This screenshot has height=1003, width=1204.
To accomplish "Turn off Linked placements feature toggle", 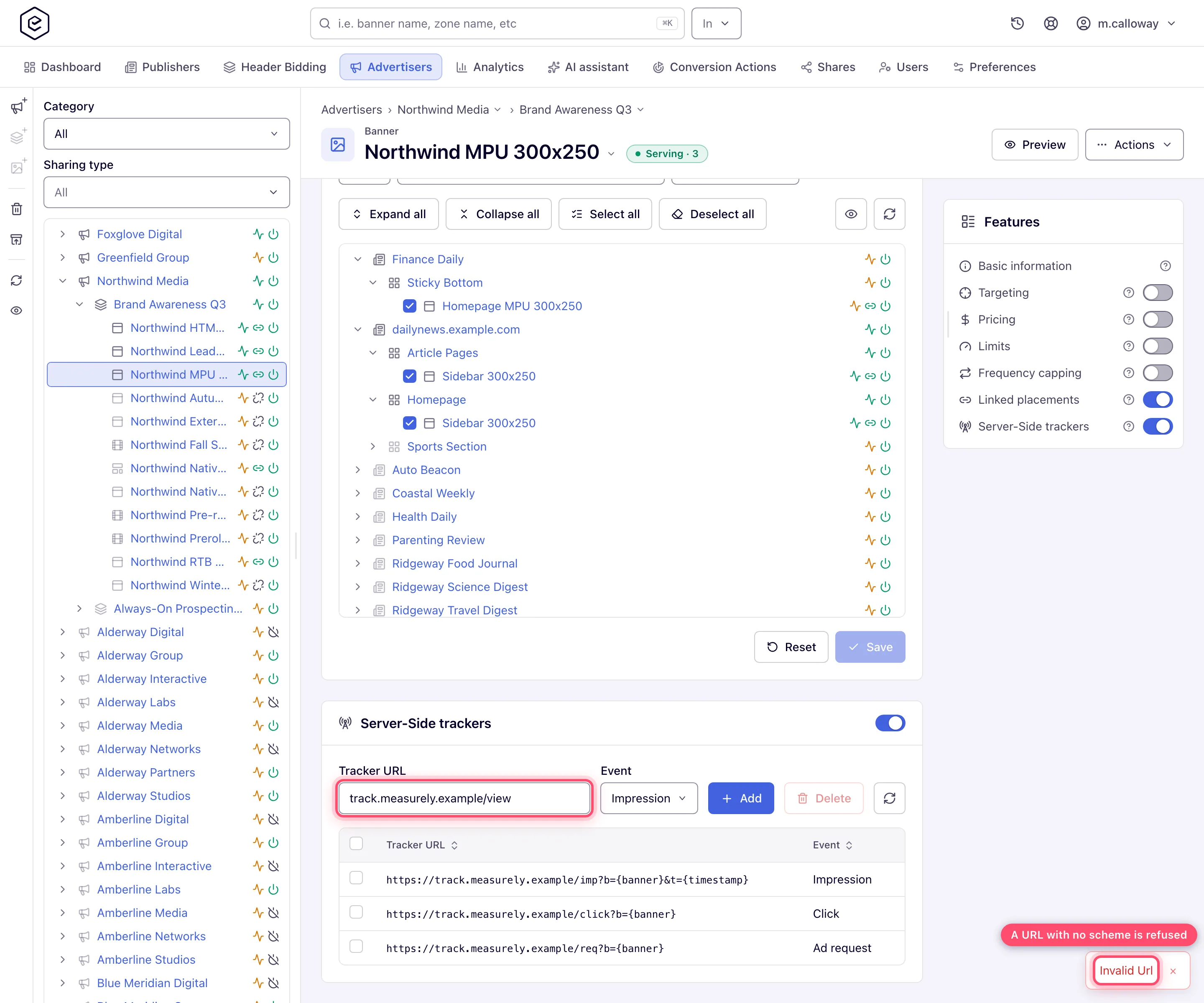I will [1158, 400].
